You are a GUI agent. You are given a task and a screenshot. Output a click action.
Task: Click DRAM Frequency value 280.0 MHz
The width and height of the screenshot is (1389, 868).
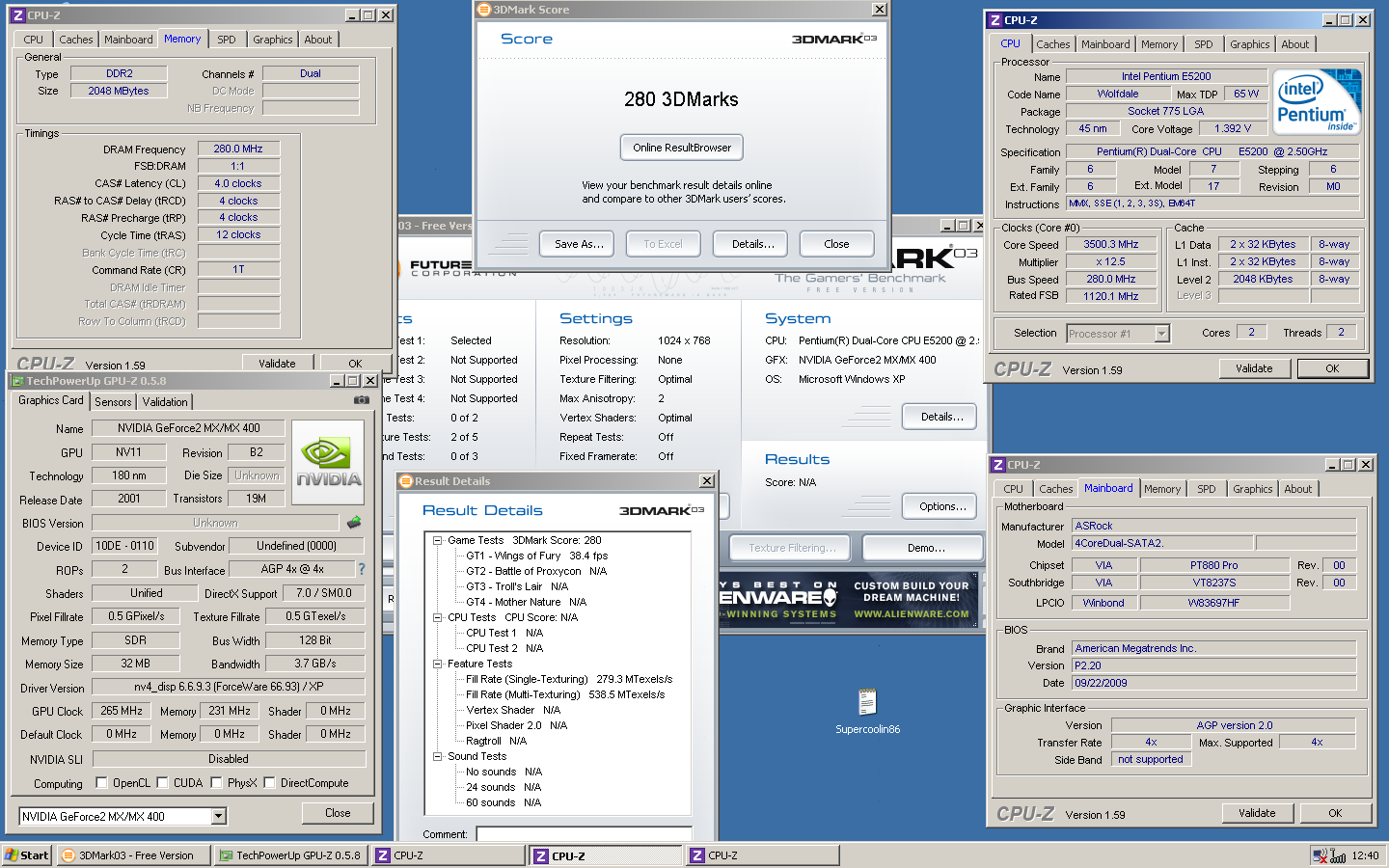[238, 149]
